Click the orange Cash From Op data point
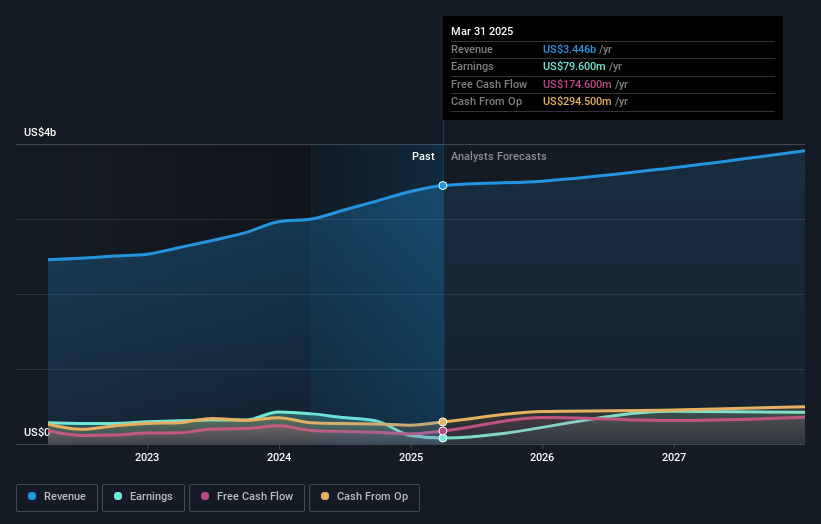Screen dimensions: 821x524 pos(443,422)
